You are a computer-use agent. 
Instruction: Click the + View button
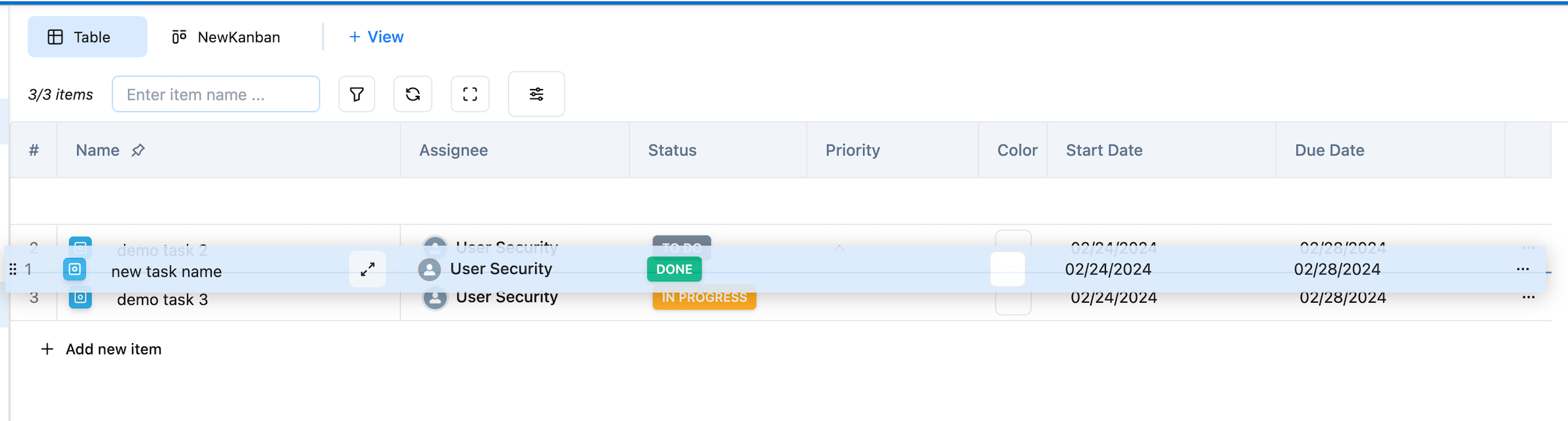click(376, 37)
